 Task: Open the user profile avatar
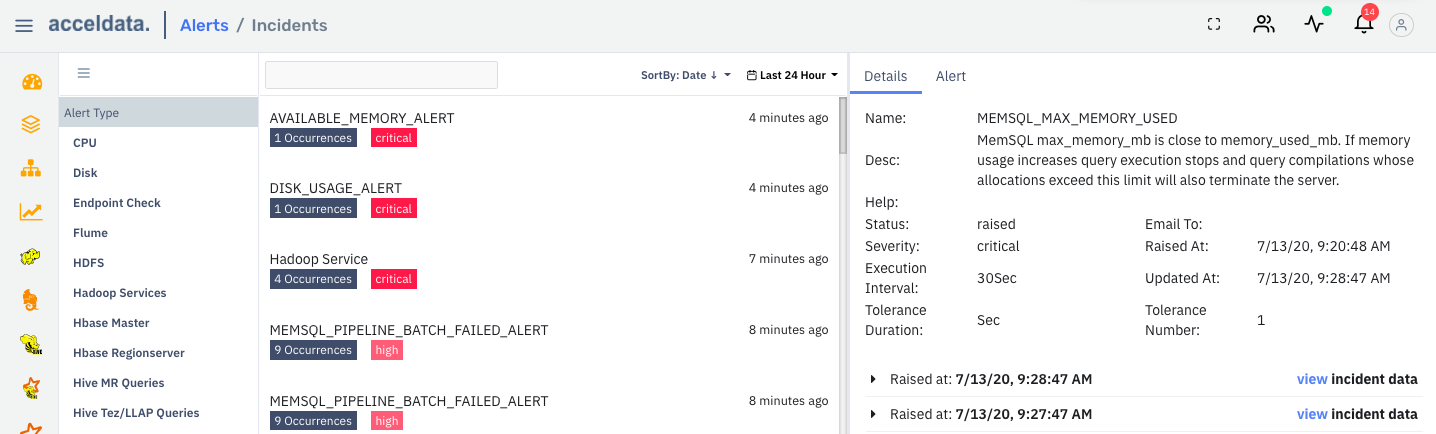[1402, 25]
